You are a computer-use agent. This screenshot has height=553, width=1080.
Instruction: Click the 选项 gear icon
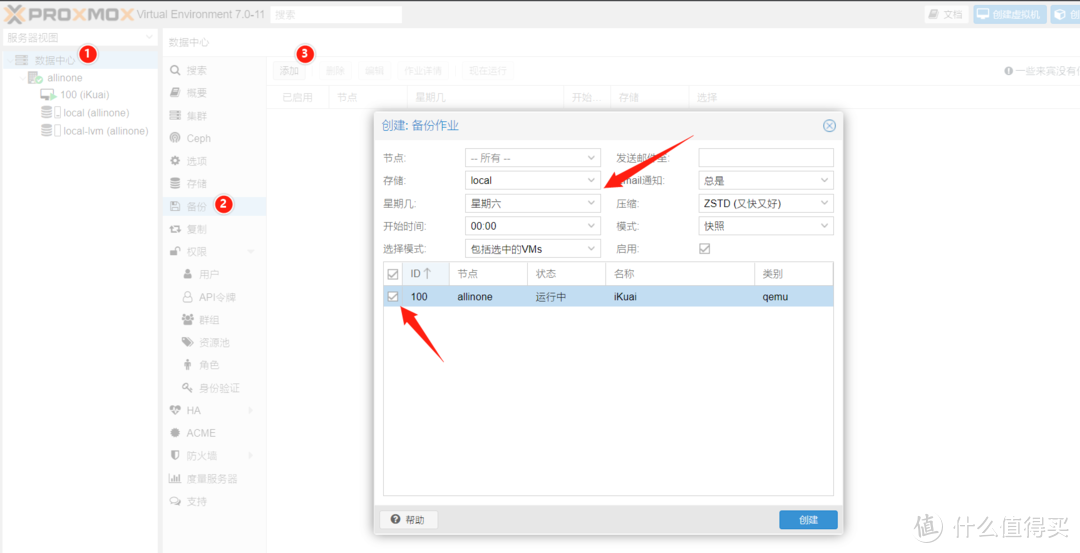175,161
